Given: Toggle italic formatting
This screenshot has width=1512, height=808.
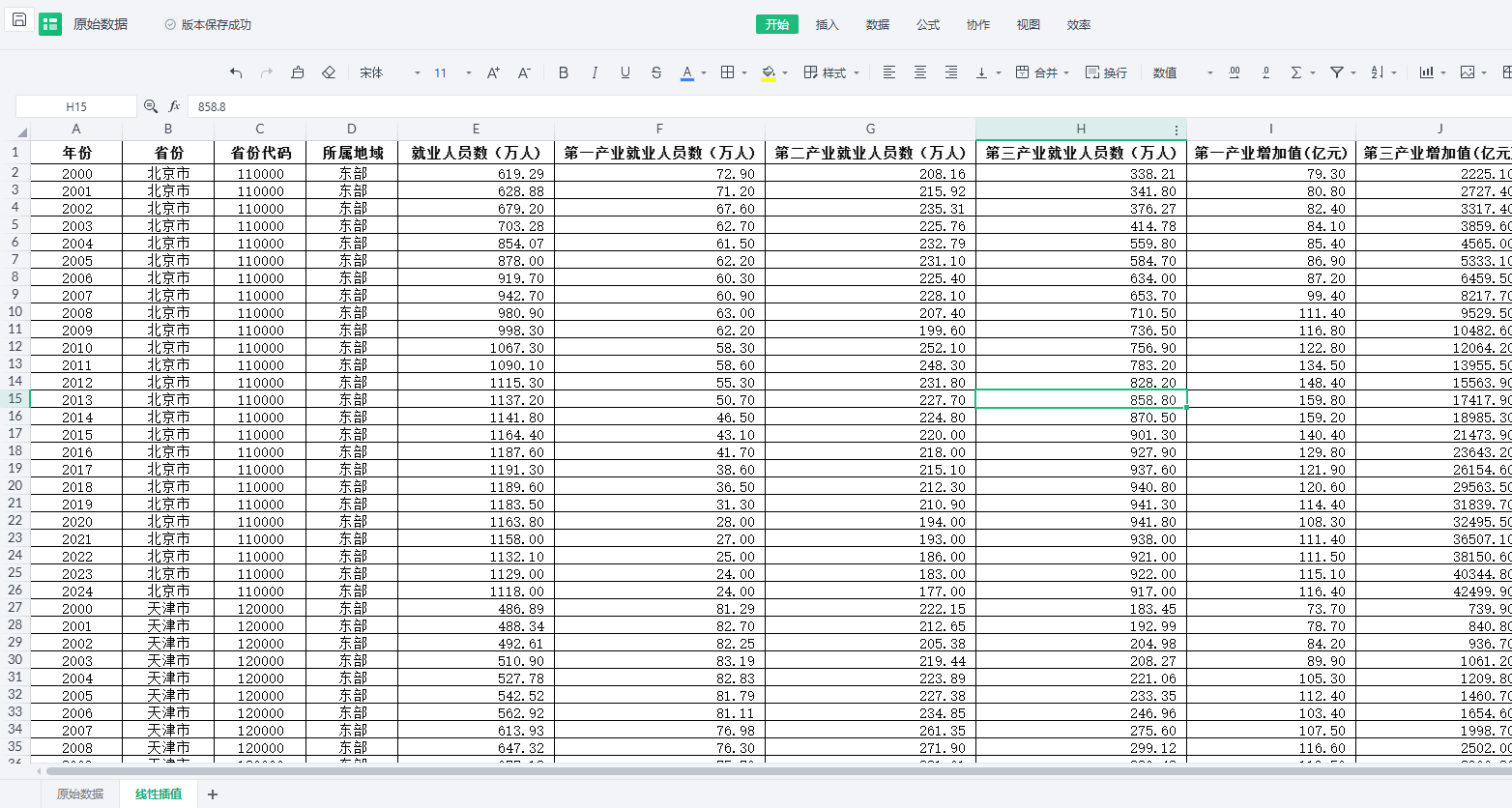Looking at the screenshot, I should [595, 72].
